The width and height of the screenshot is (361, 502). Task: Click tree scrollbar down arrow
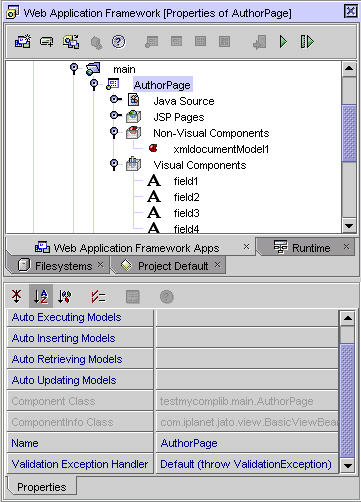pyautogui.click(x=349, y=226)
